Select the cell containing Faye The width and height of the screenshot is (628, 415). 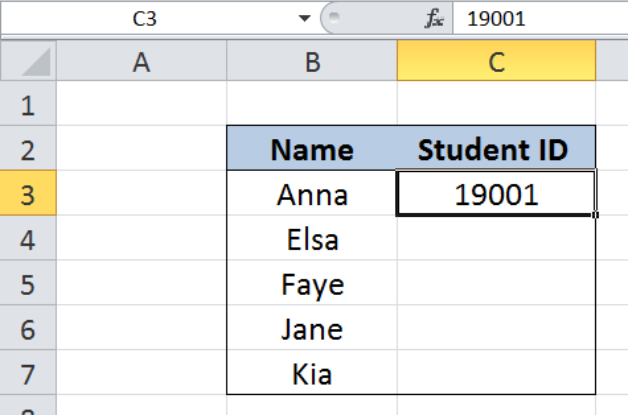pyautogui.click(x=312, y=283)
